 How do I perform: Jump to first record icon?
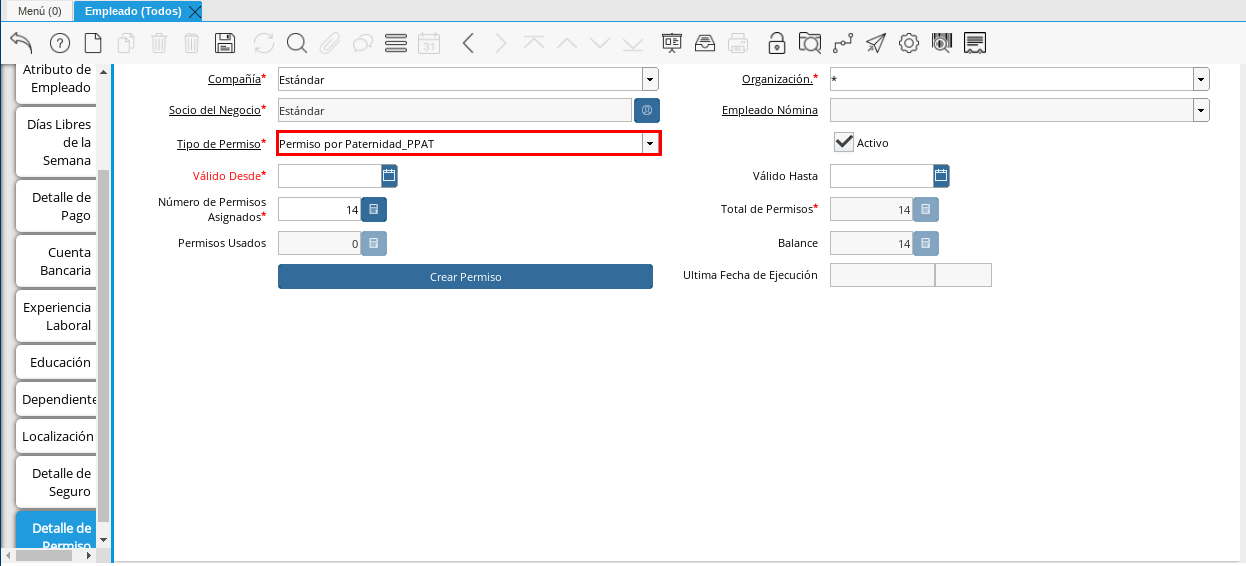pos(534,43)
